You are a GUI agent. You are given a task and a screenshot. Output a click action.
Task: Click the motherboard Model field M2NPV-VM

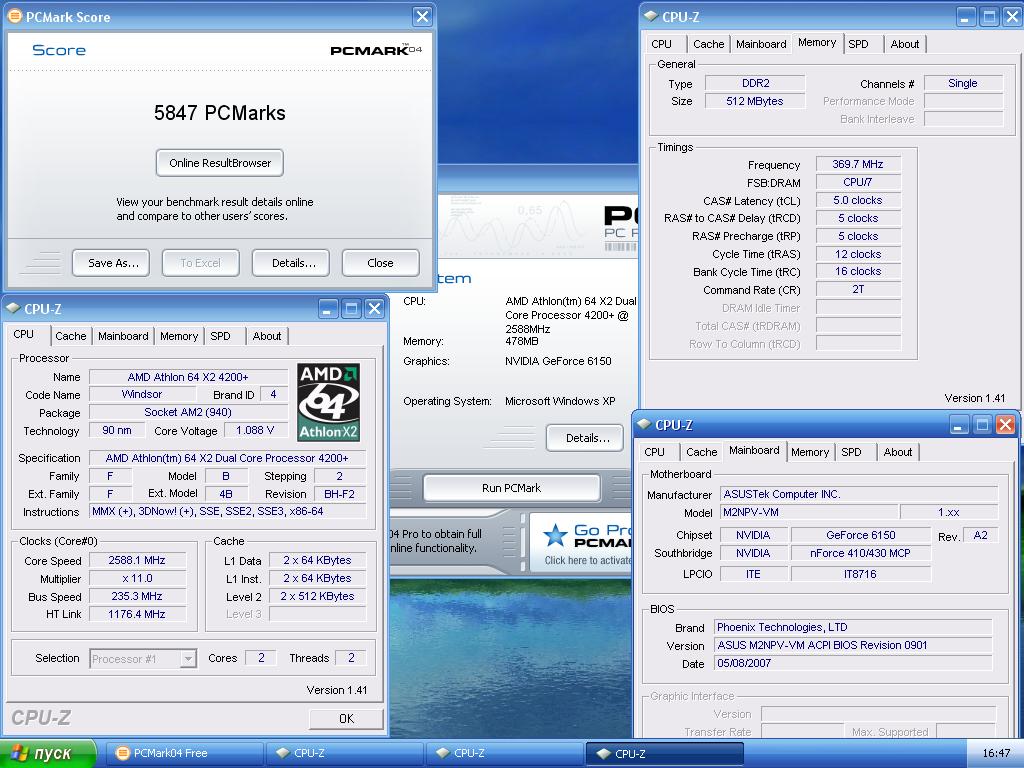tap(808, 513)
